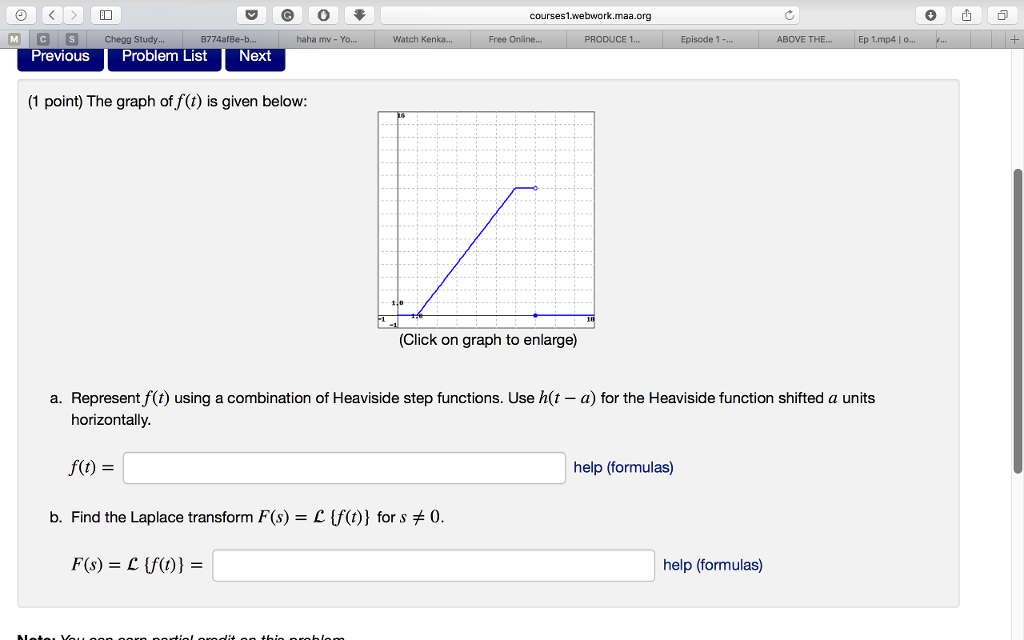Open help (formulas) next to f(t)
The image size is (1024, 640).
[622, 467]
